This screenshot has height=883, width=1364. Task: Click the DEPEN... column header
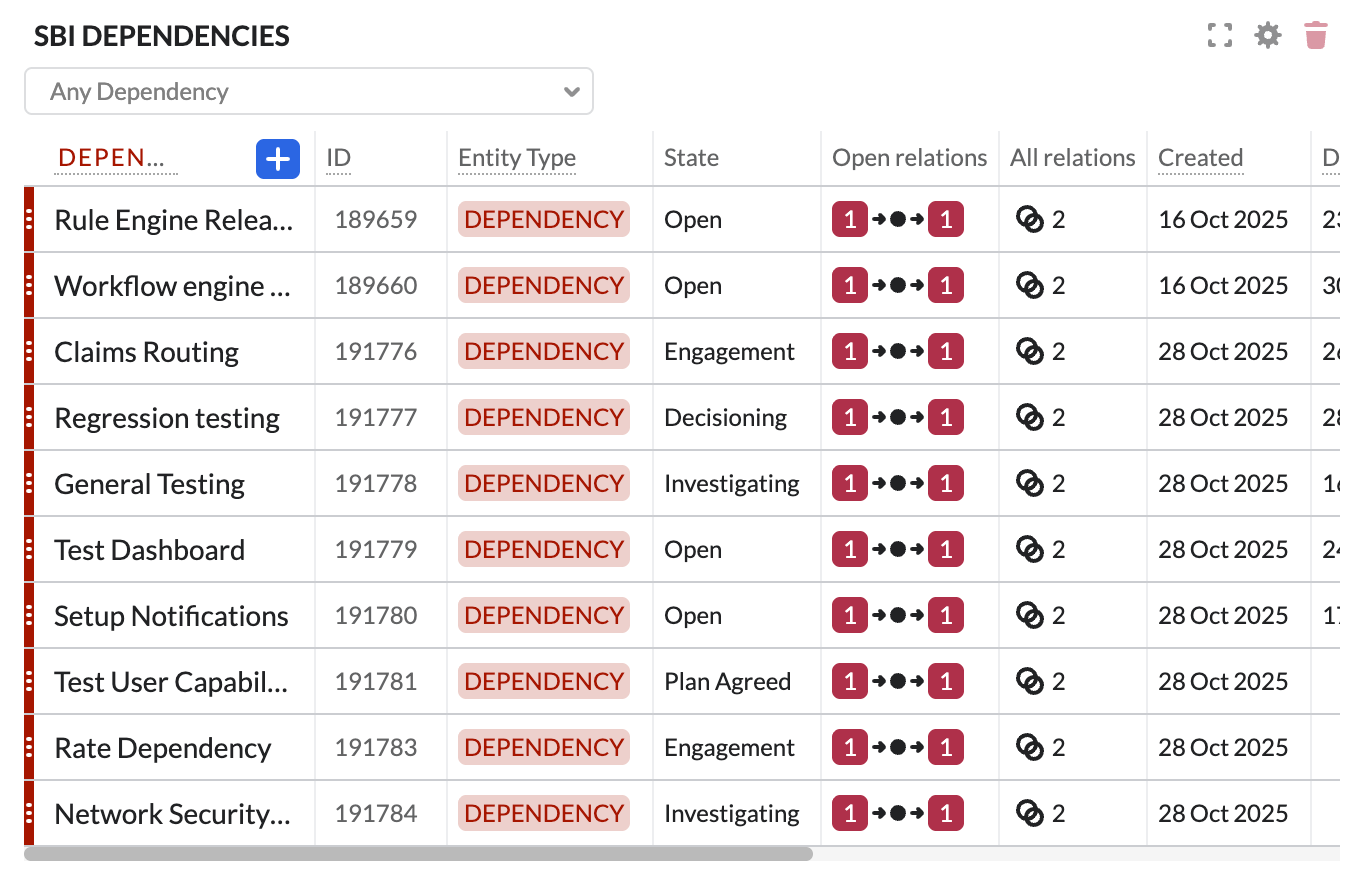click(111, 158)
